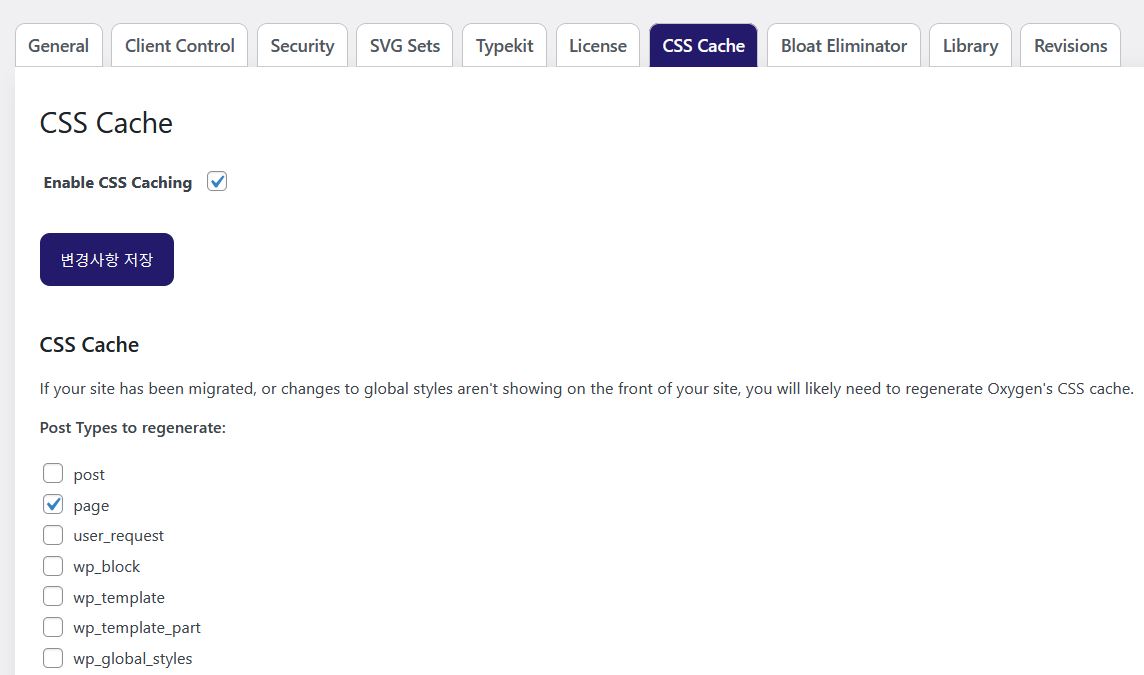Enable the user_request checkbox
Image resolution: width=1144 pixels, height=675 pixels.
pos(53,535)
